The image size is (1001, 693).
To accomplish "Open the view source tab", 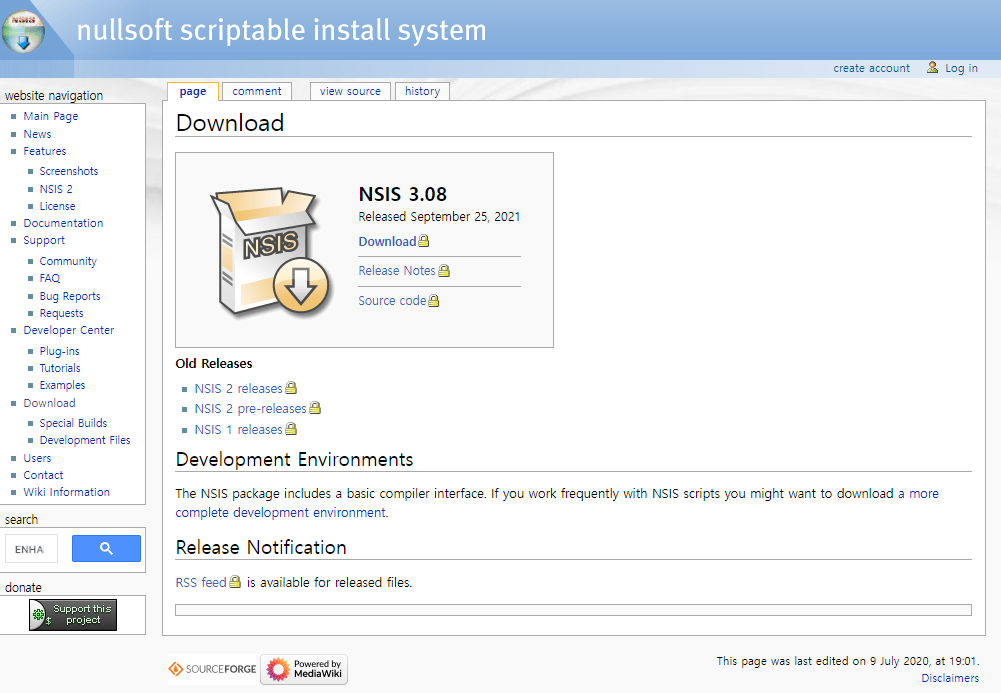I will pyautogui.click(x=350, y=91).
